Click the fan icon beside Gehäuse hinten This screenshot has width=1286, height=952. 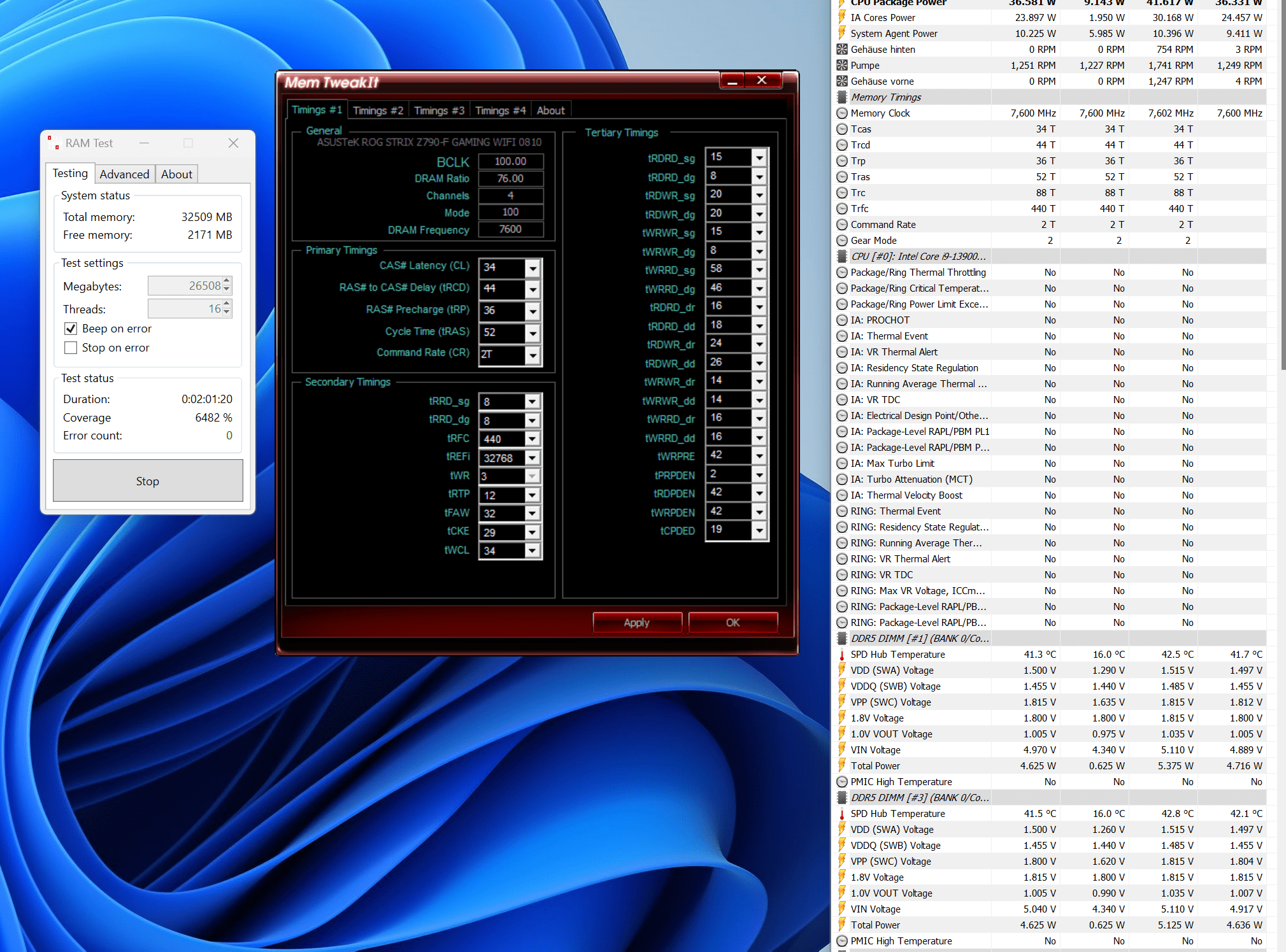pyautogui.click(x=842, y=50)
